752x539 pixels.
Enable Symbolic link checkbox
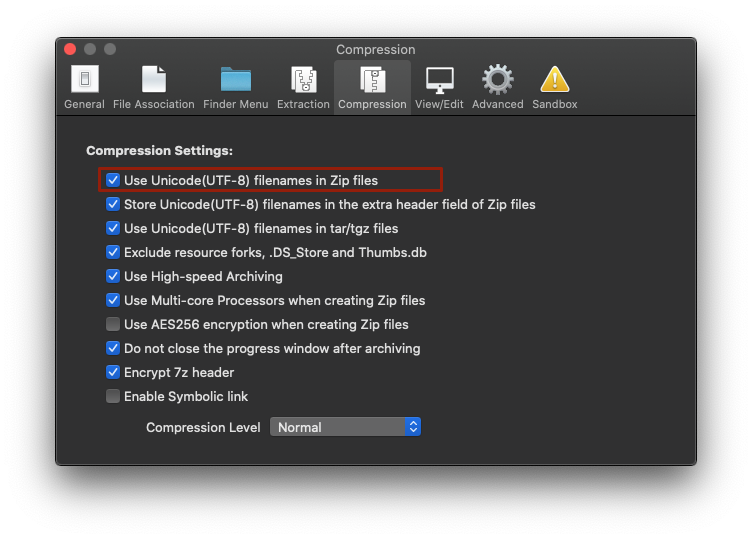(x=113, y=396)
